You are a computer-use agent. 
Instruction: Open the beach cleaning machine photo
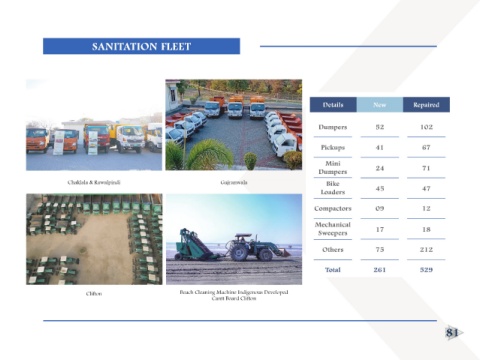click(234, 239)
